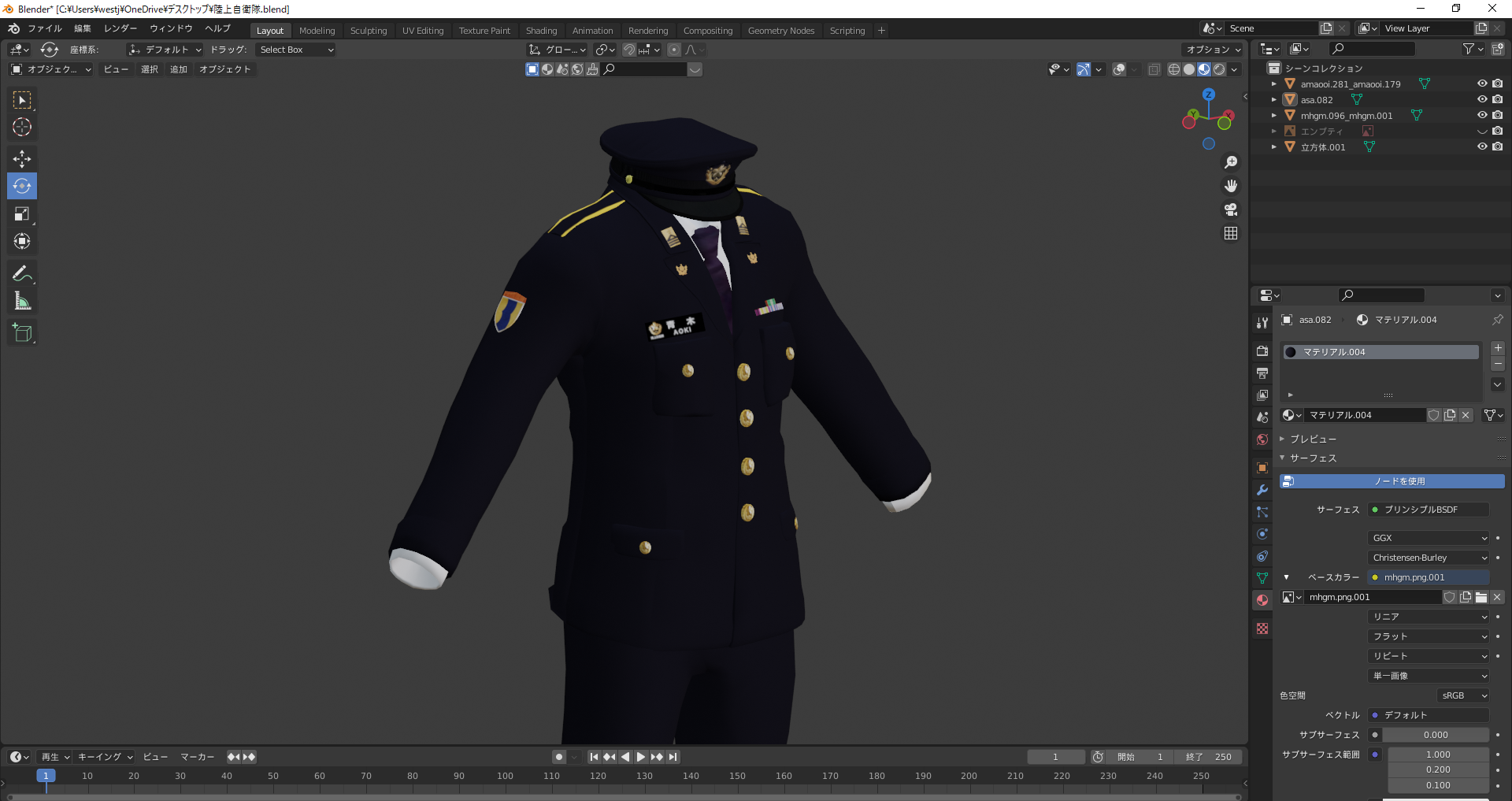Toggle camera view in viewport
This screenshot has width=1512, height=801.
click(1231, 210)
